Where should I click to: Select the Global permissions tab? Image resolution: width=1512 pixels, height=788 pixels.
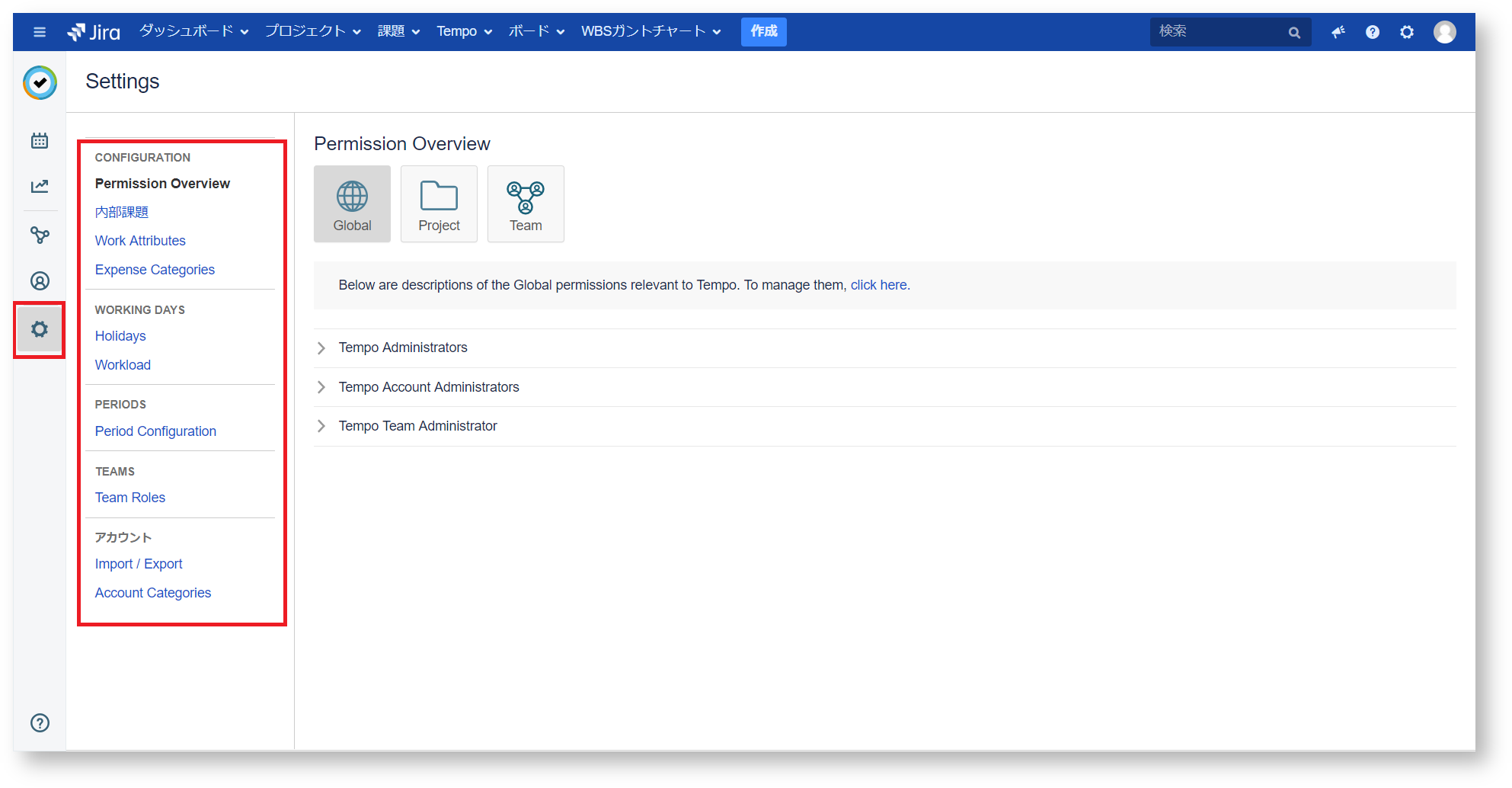click(x=352, y=204)
